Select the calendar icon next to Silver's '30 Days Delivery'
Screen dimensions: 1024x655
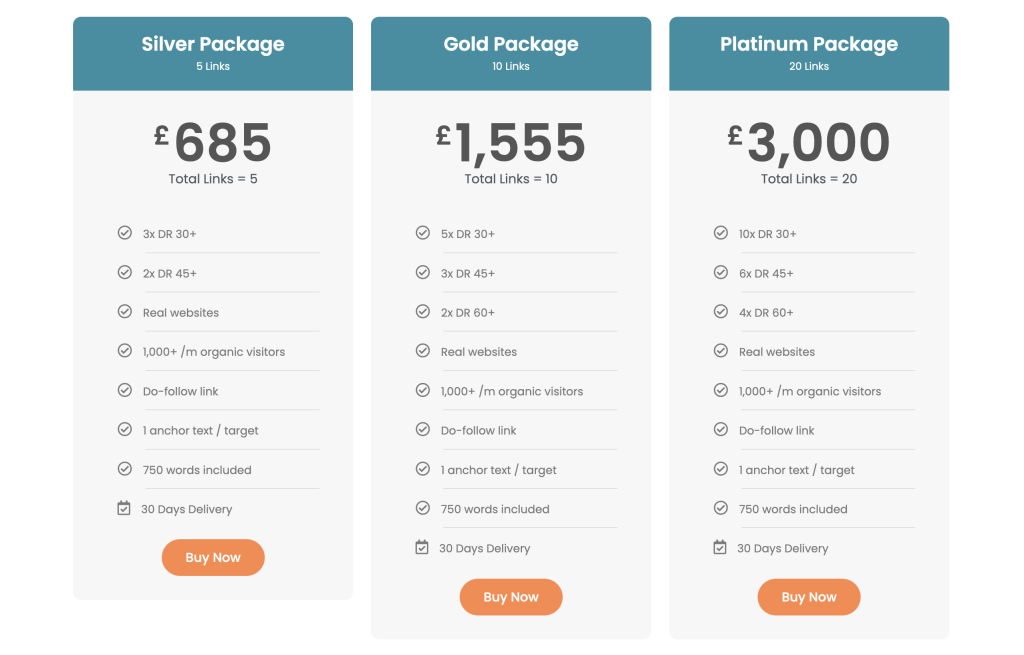point(124,507)
